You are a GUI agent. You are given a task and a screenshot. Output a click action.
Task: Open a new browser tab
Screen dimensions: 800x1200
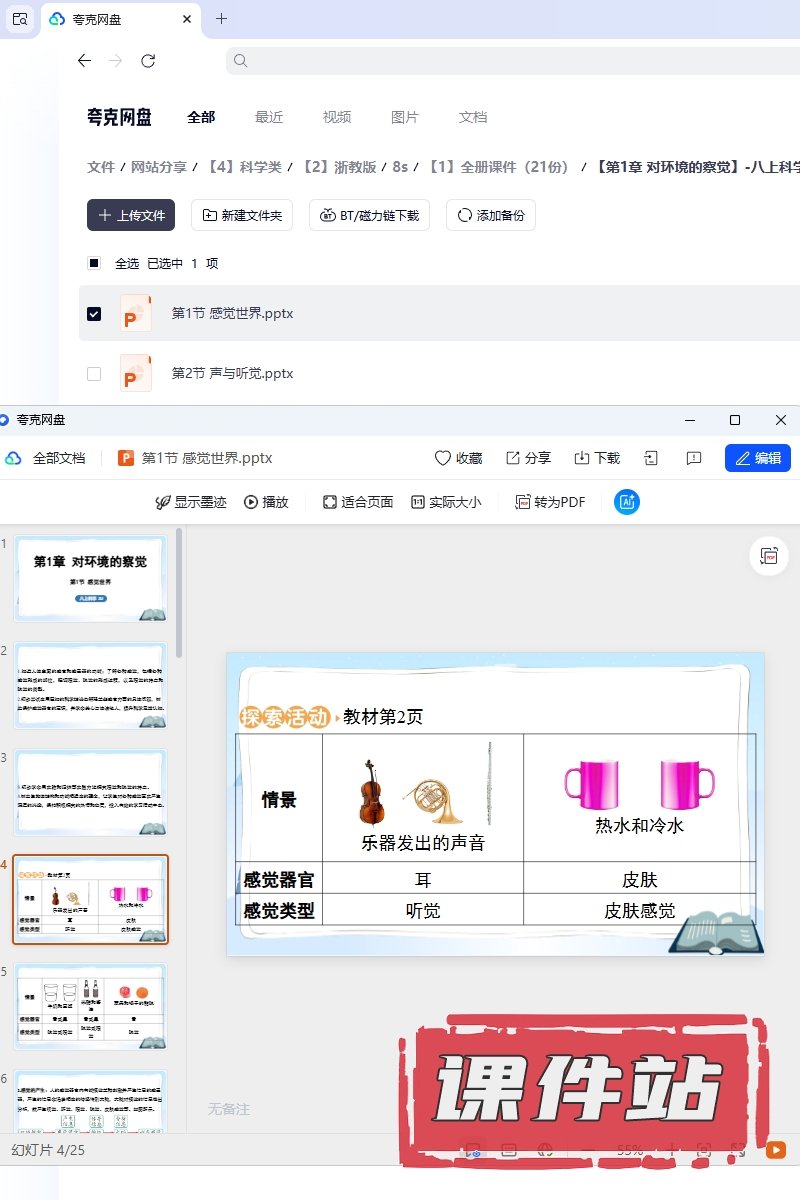point(222,19)
